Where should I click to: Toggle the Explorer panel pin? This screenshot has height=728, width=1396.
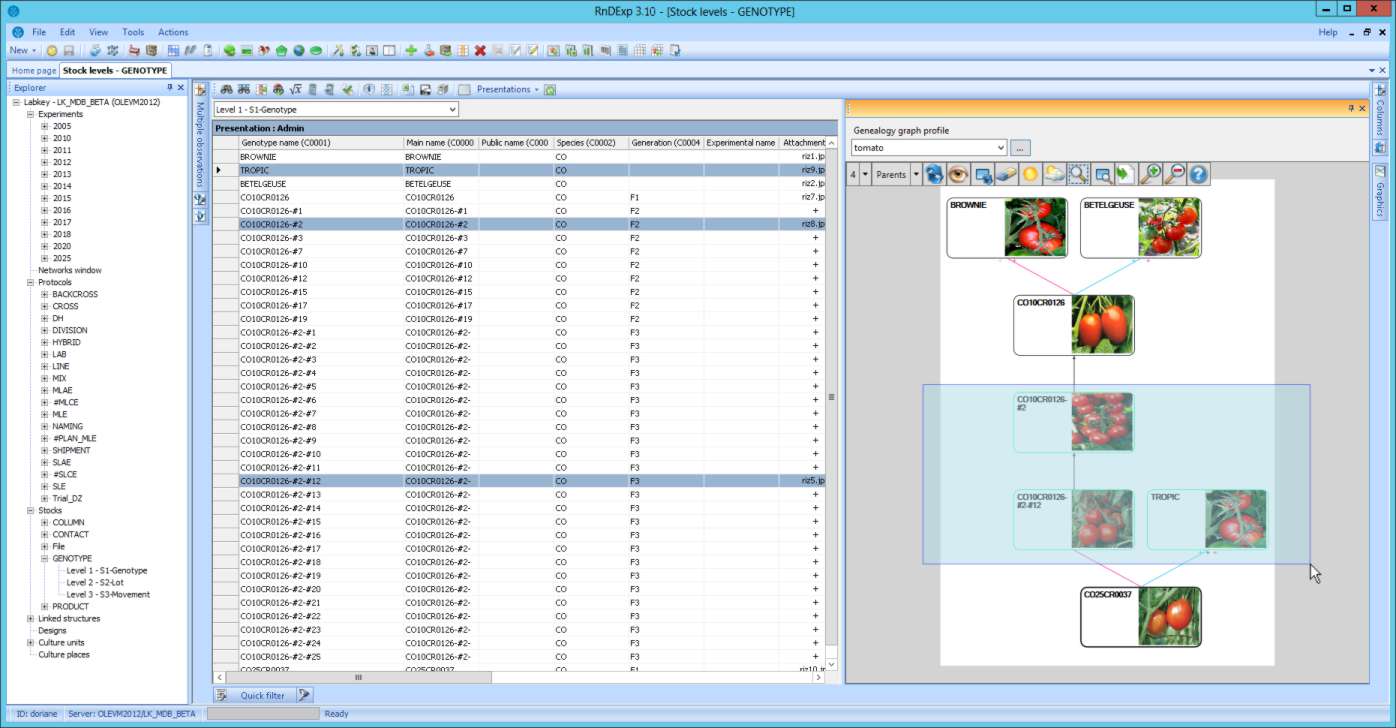(x=168, y=88)
